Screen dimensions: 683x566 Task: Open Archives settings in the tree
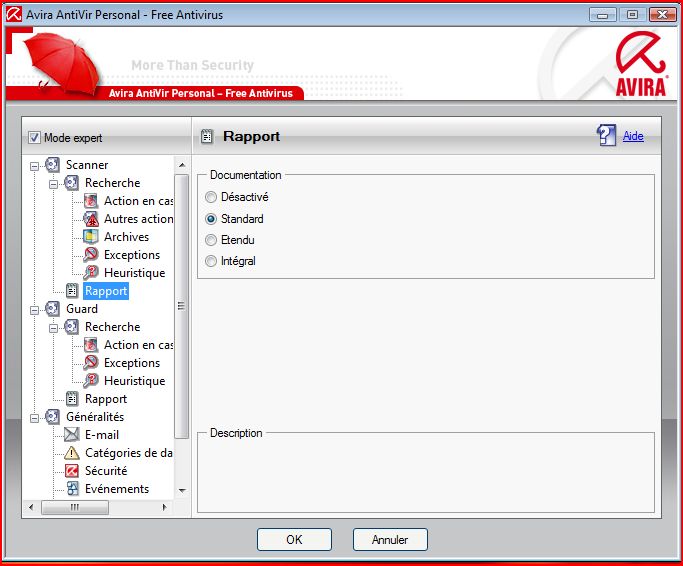click(x=126, y=237)
